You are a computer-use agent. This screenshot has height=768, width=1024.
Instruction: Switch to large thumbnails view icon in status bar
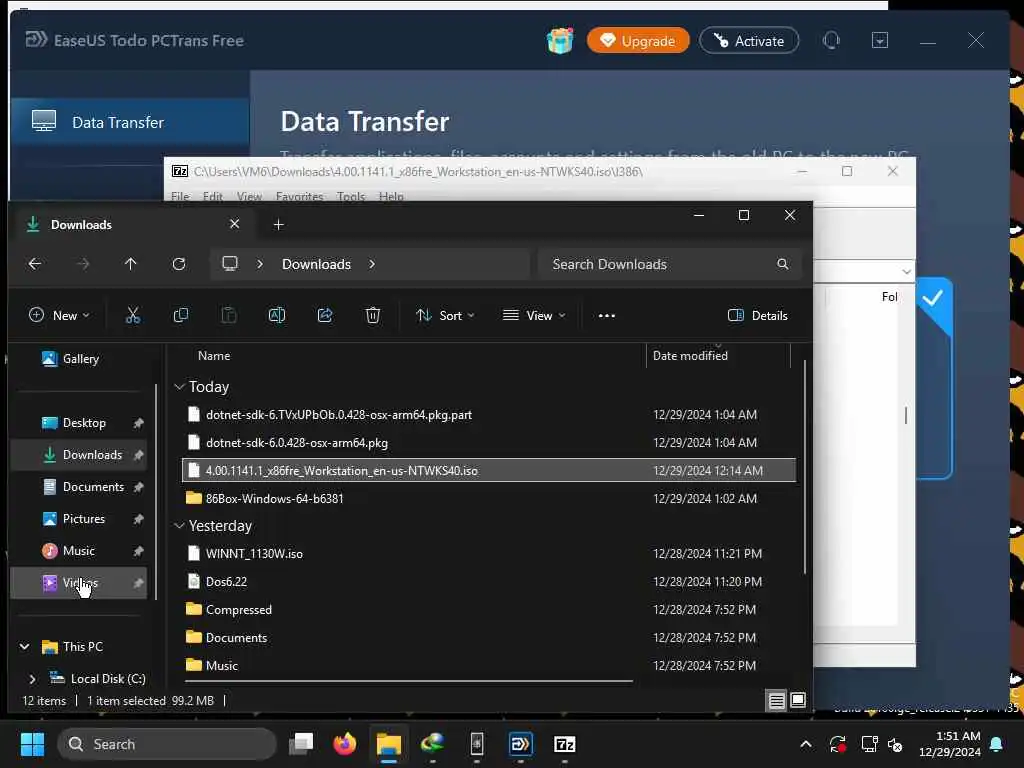798,701
